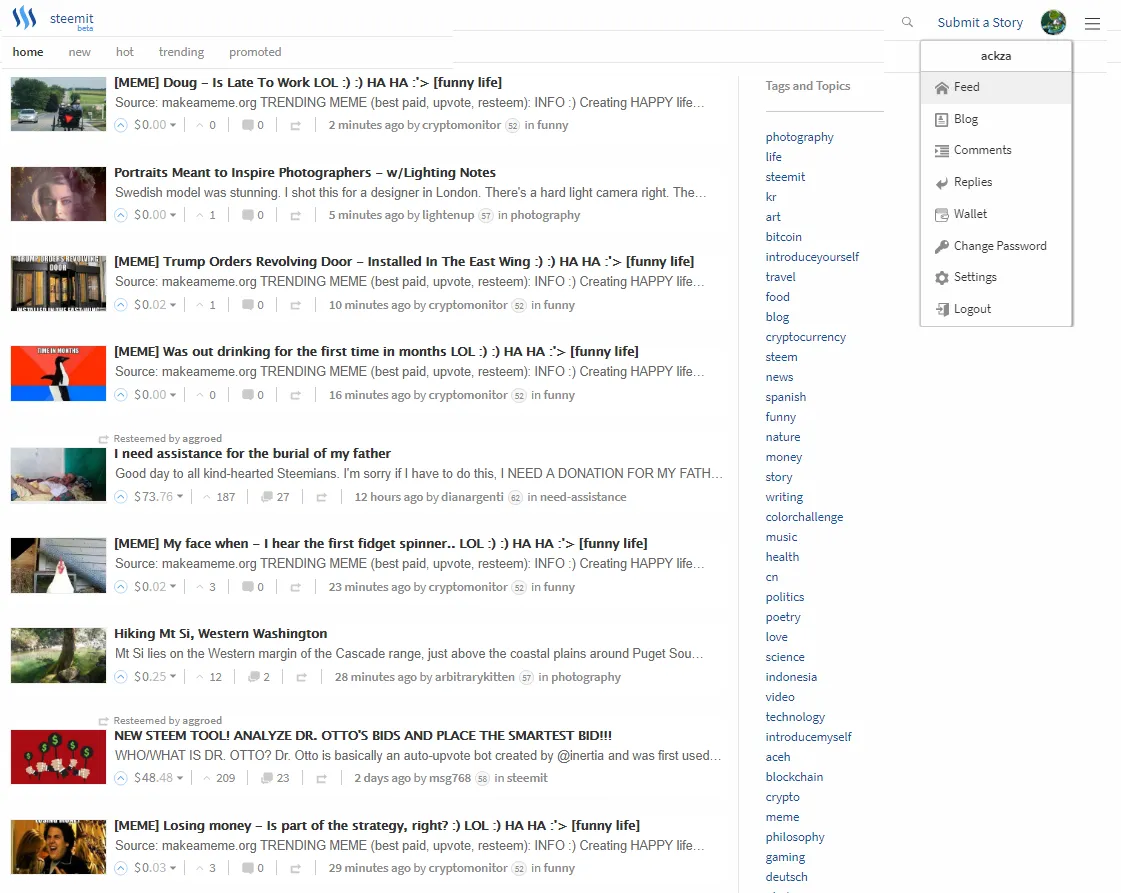Open thumbnail of NEW STEEM TOOL post
Viewport: 1121px width, 893px height.
pos(59,757)
